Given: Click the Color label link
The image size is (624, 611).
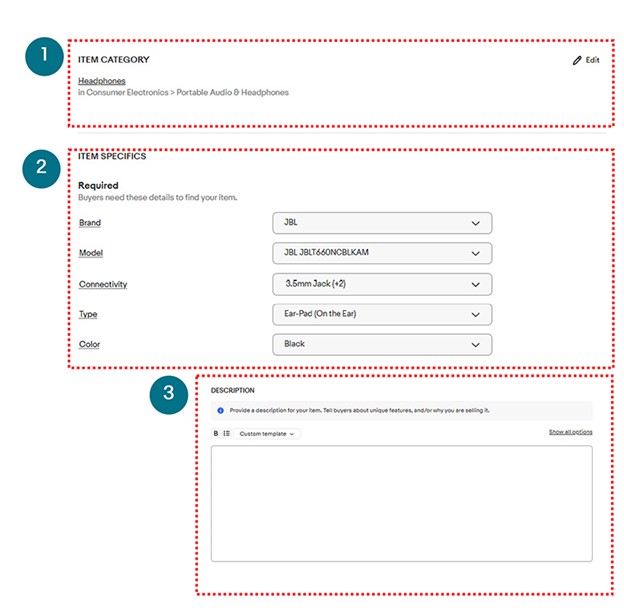Looking at the screenshot, I should pyautogui.click(x=90, y=345).
